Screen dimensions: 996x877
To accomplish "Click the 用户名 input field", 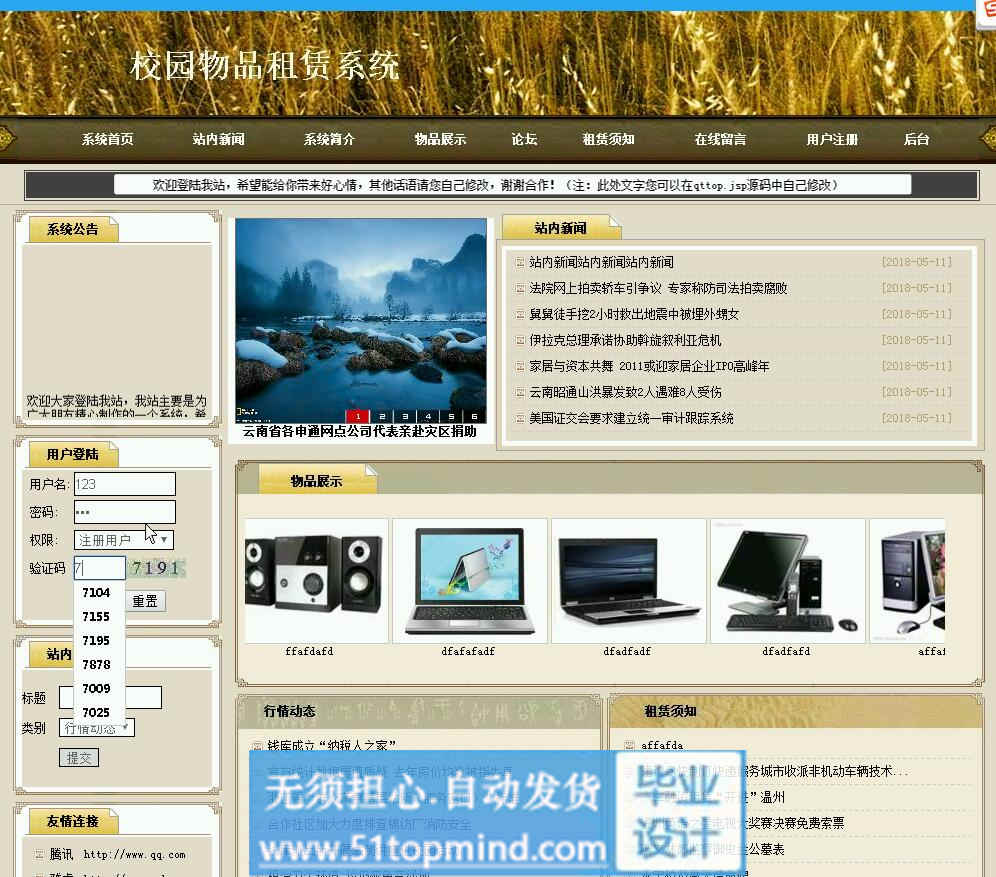I will [124, 484].
